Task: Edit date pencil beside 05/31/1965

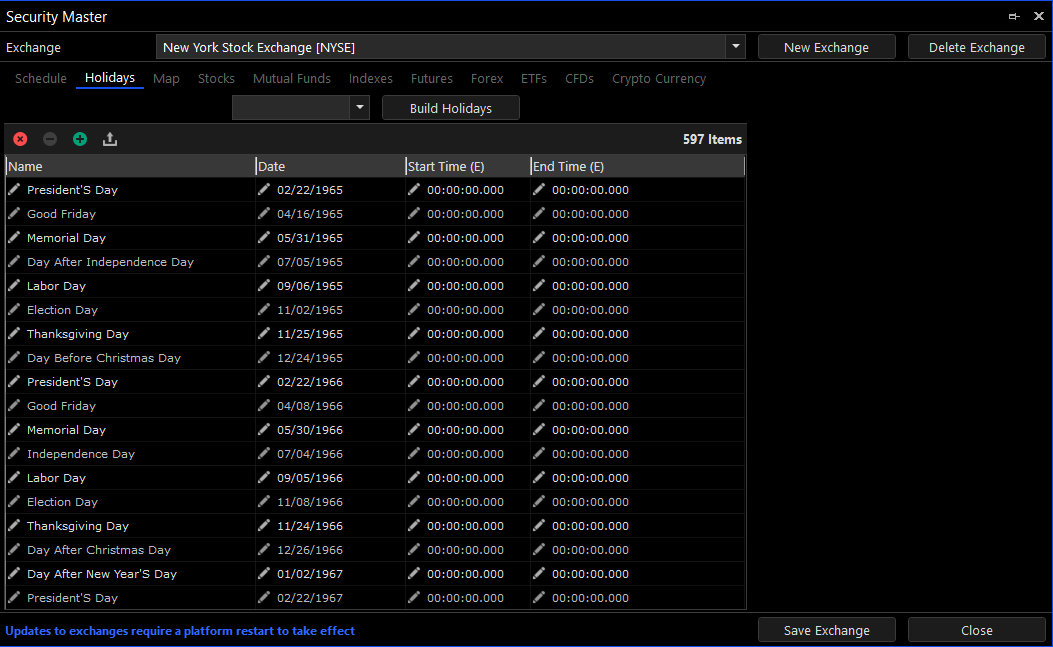Action: click(264, 238)
